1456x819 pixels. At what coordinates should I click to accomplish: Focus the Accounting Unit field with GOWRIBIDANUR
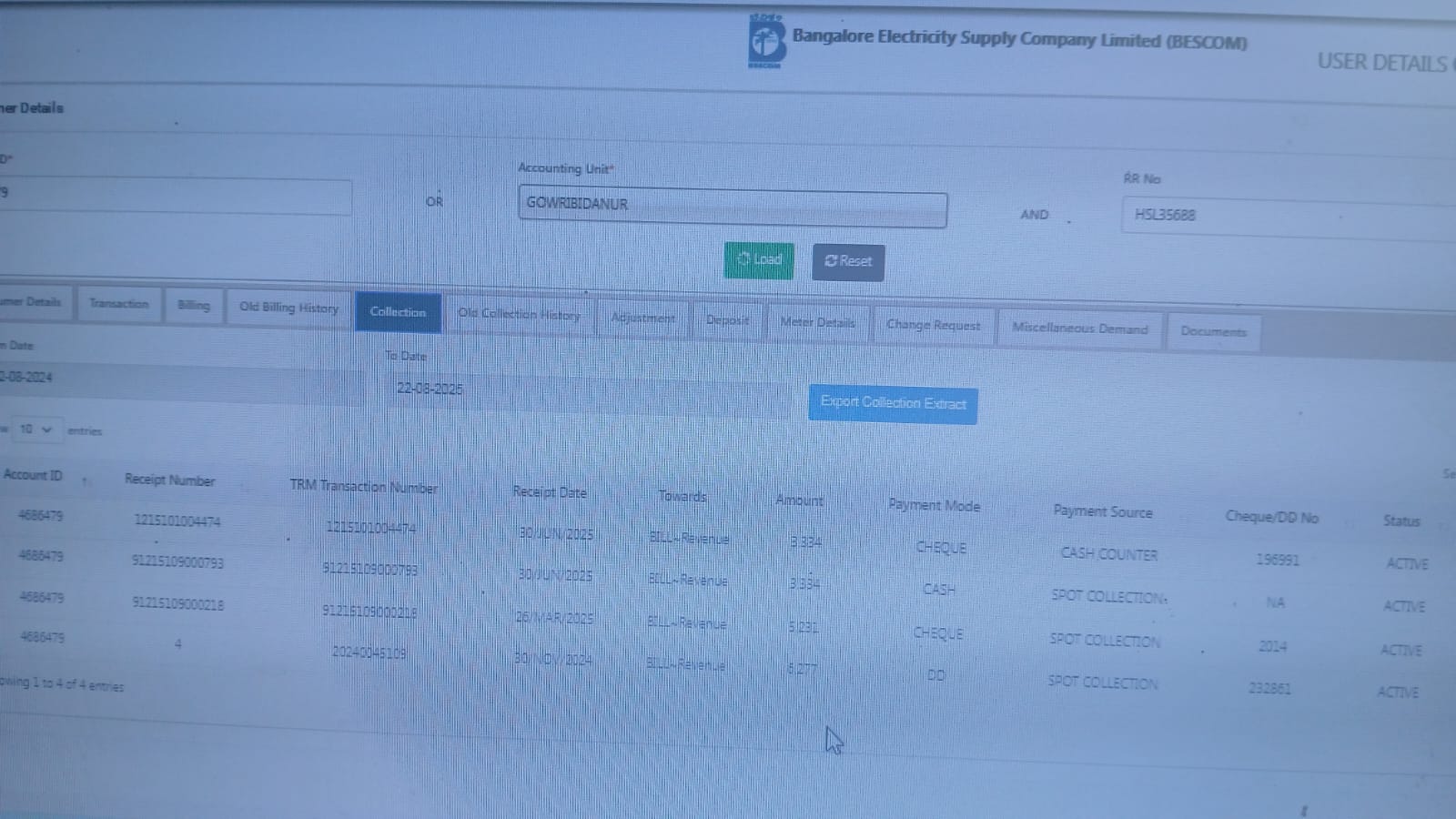click(x=732, y=207)
